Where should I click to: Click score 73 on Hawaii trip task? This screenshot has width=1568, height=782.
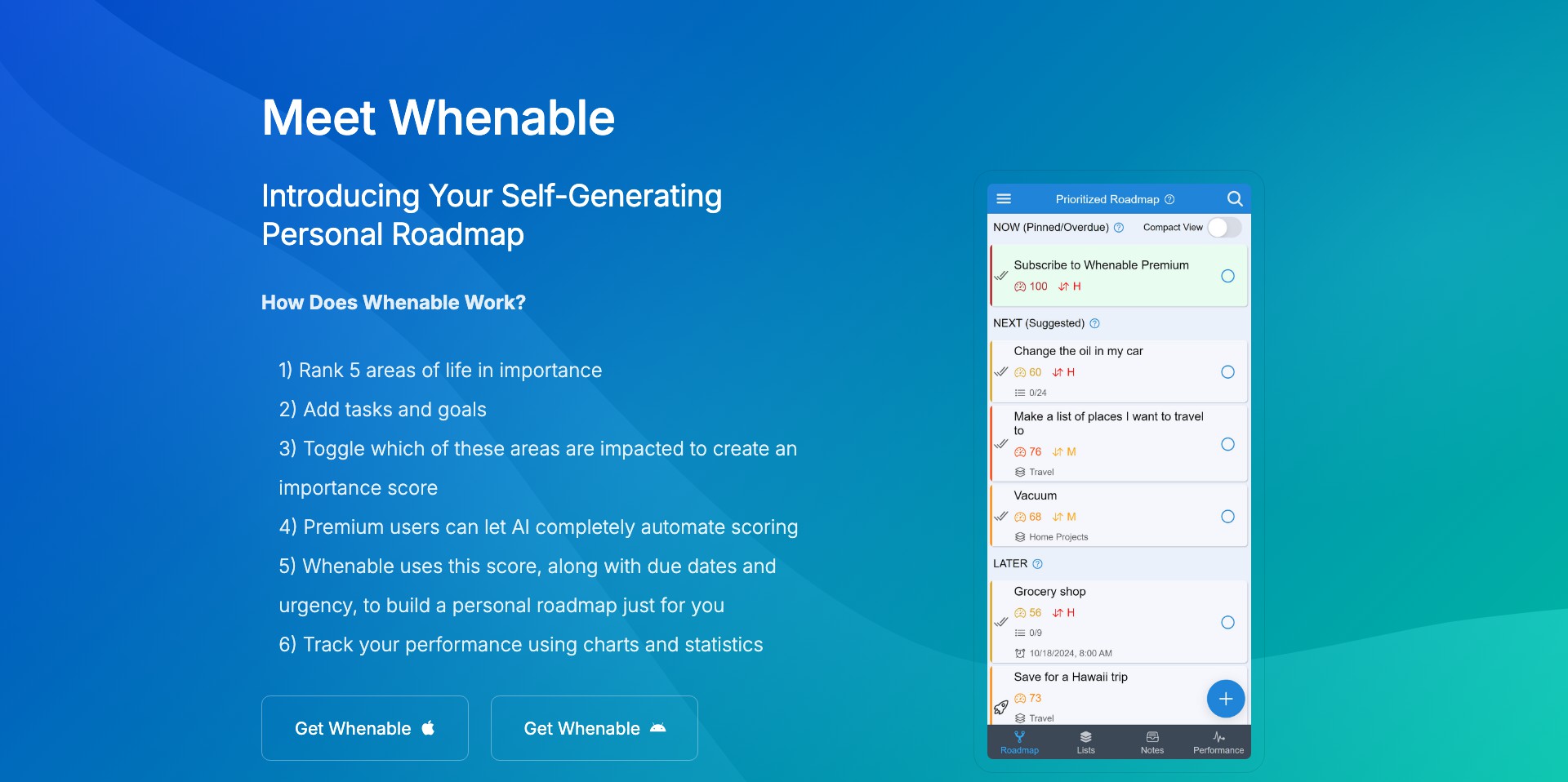[x=1028, y=698]
